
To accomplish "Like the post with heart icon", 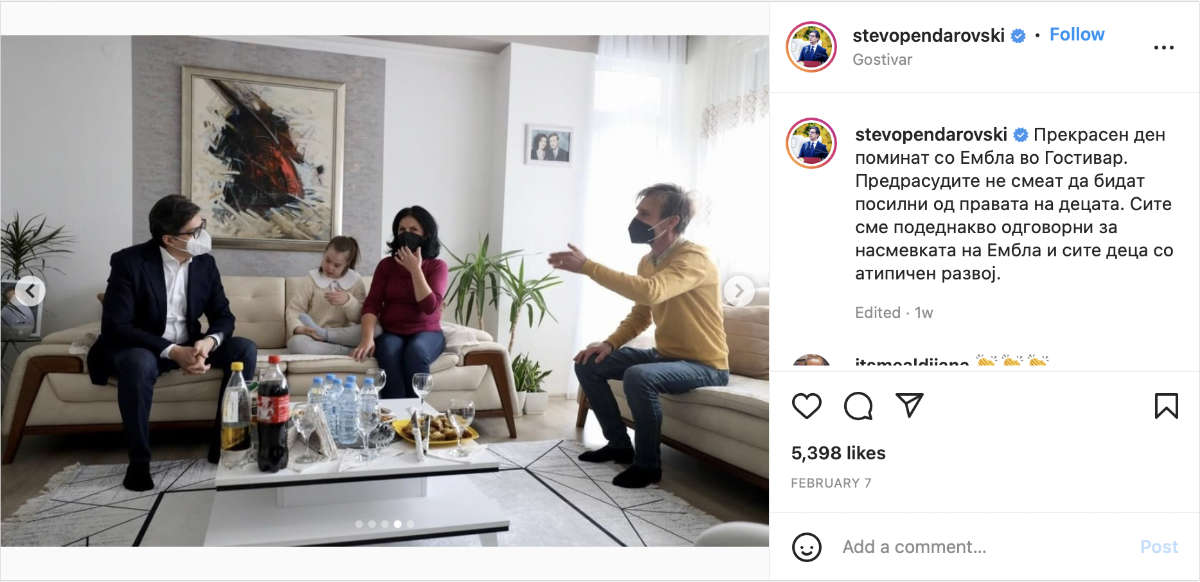I will (806, 405).
